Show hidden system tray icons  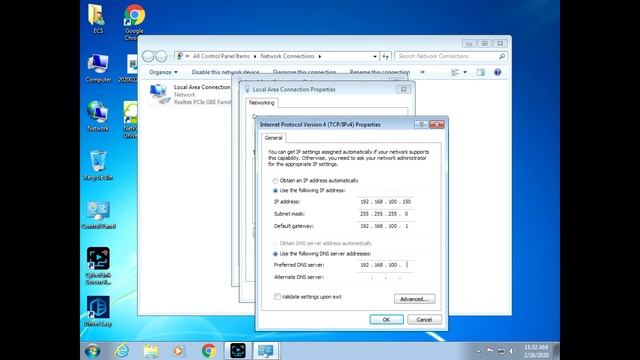(x=479, y=351)
